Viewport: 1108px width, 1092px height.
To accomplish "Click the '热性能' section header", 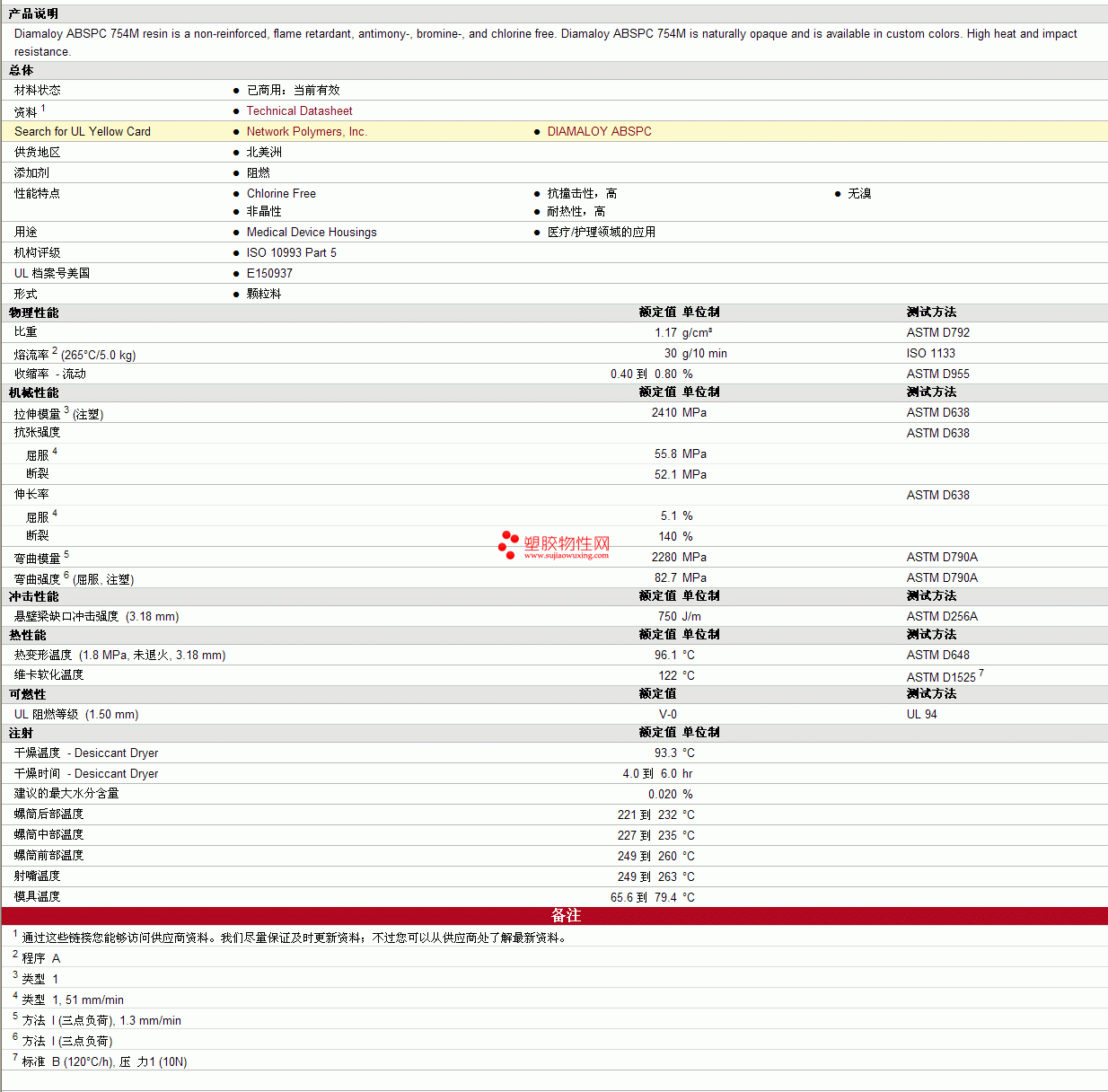I will pyautogui.click(x=28, y=635).
